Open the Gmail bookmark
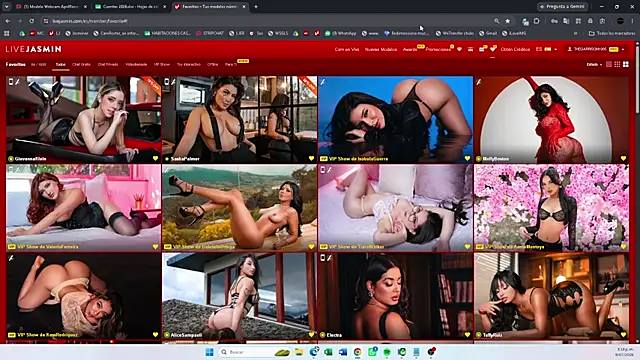Image resolution: width=640 pixels, height=360 pixels. (488, 33)
